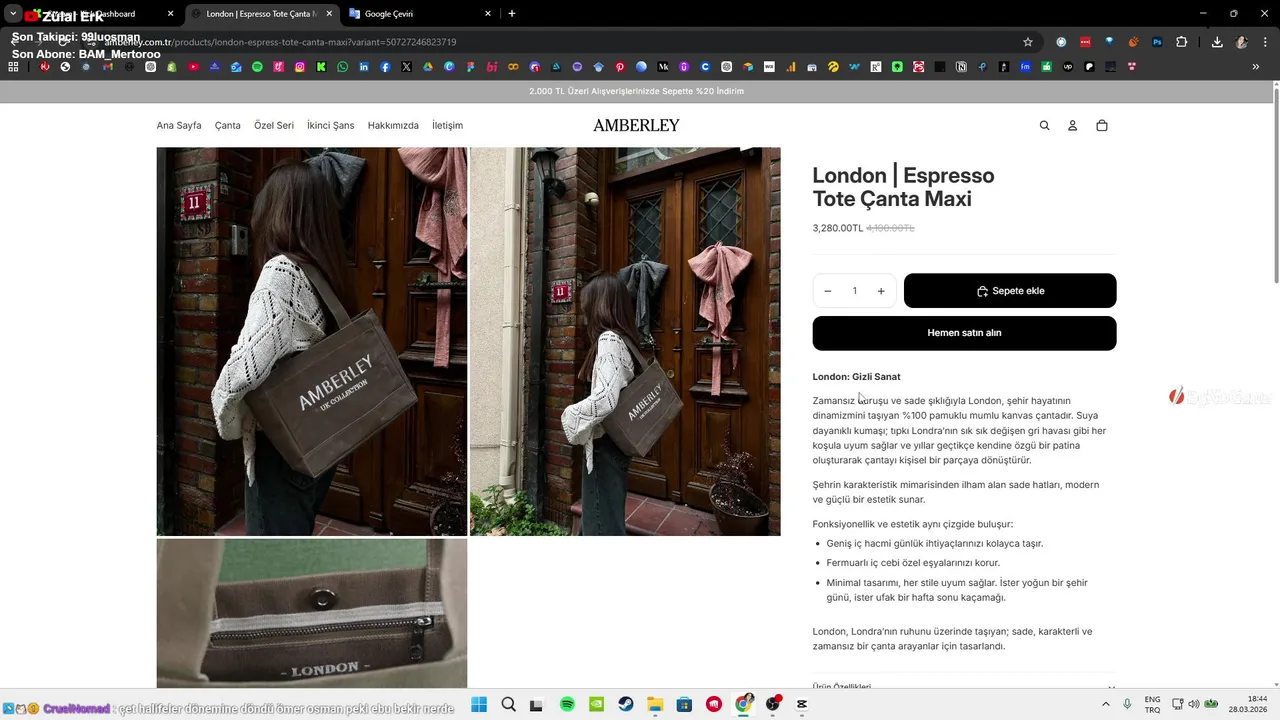The width and height of the screenshot is (1280, 720).
Task: Open OBS Studio from the taskbar
Action: coord(772,704)
